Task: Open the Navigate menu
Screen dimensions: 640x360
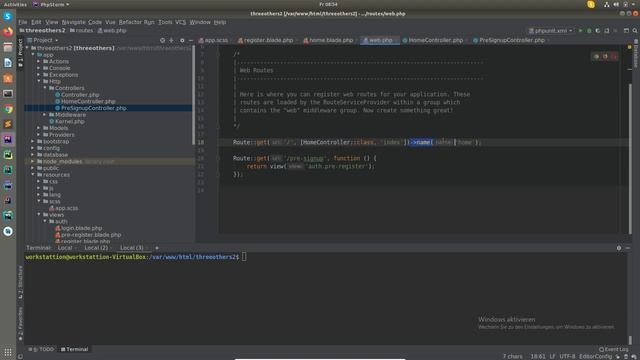Action: pos(73,22)
